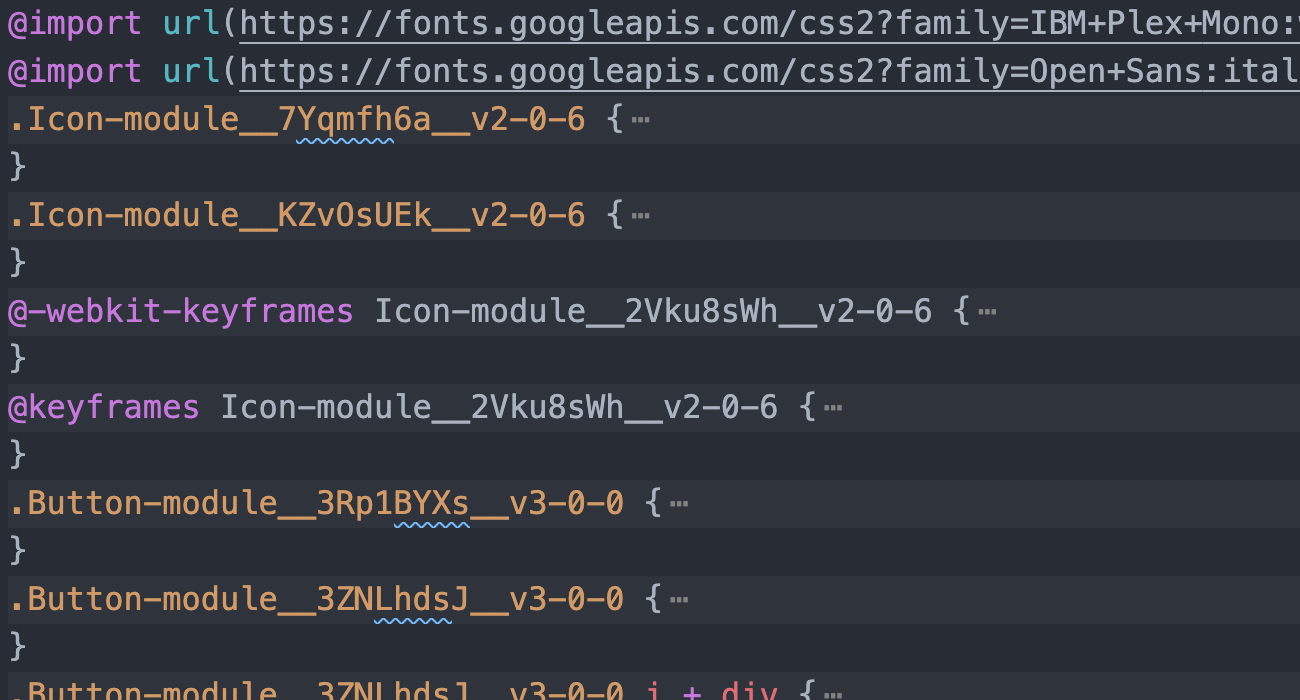Click the underlined 'Lhds' warning text
1300x700 pixels.
412,599
